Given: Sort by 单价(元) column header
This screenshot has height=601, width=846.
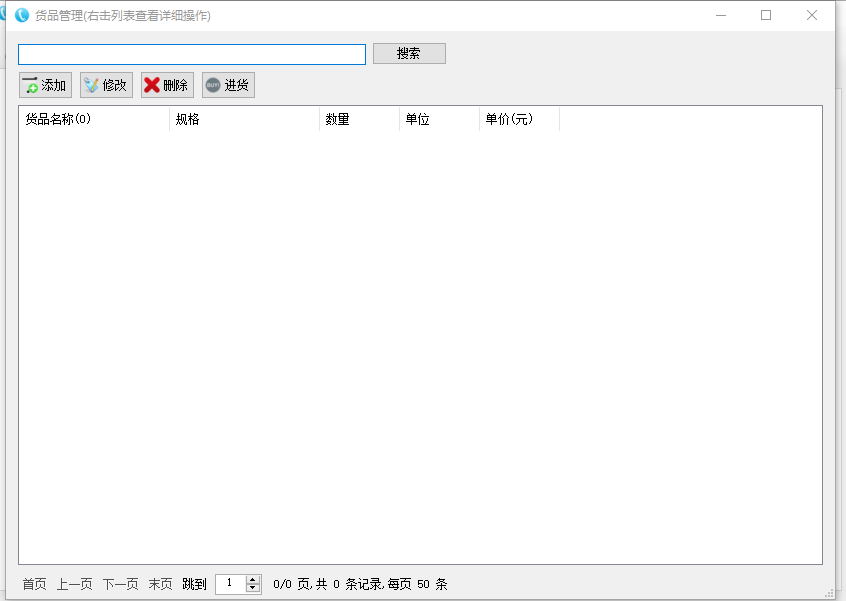Looking at the screenshot, I should [x=519, y=119].
